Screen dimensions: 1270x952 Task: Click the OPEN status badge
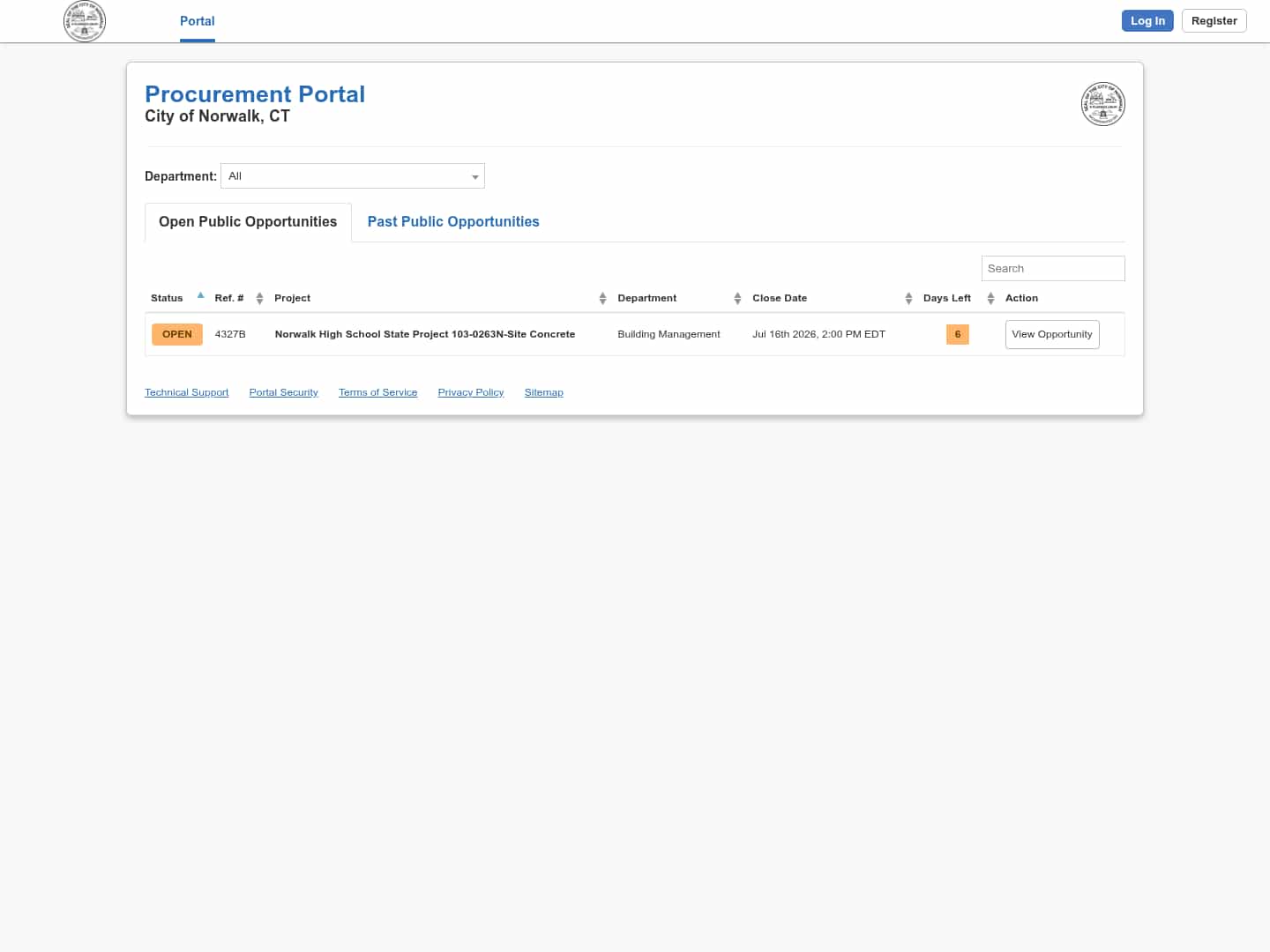[177, 335]
